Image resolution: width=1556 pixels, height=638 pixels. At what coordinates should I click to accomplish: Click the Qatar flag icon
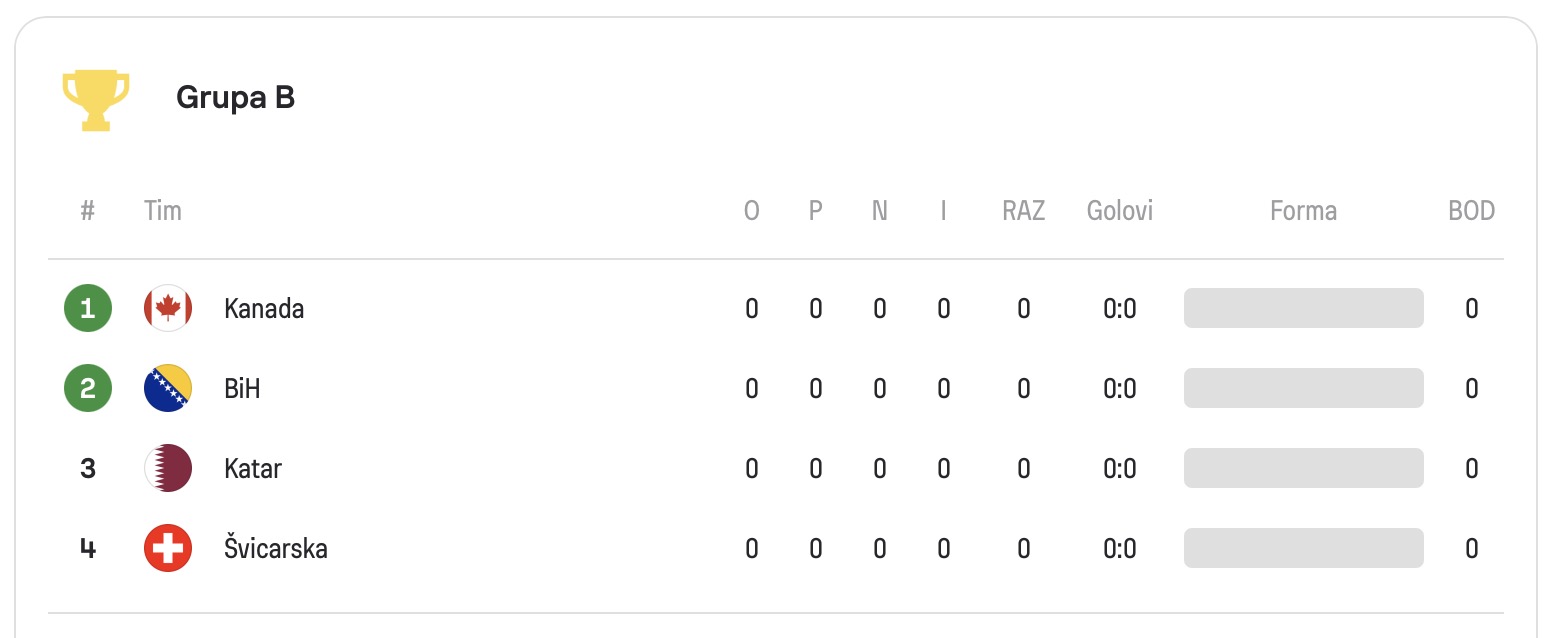(x=168, y=468)
